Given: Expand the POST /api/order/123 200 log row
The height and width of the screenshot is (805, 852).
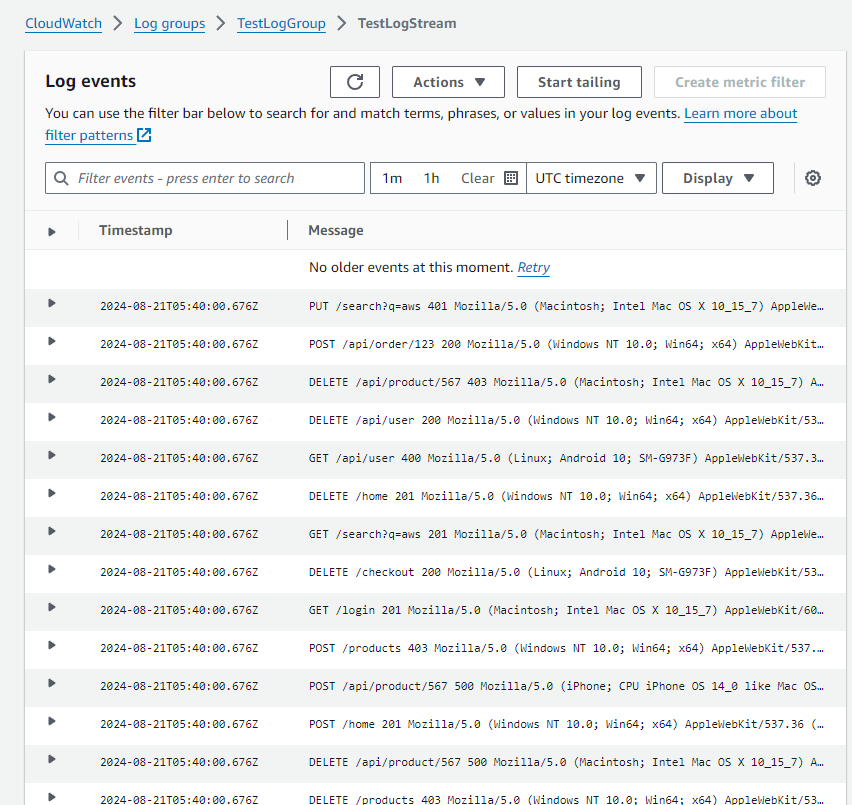Looking at the screenshot, I should pos(52,341).
